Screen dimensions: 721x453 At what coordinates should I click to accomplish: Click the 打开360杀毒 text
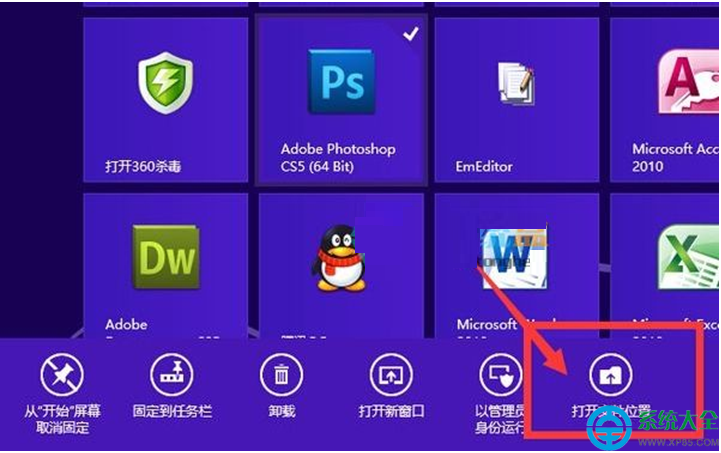(143, 166)
